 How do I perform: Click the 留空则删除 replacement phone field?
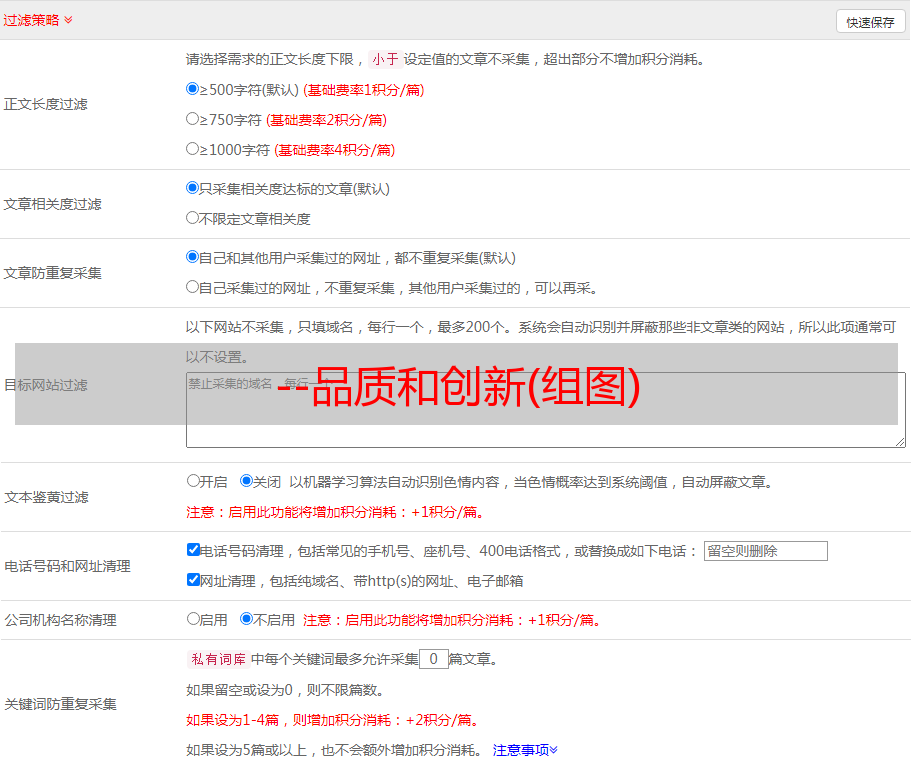click(765, 551)
